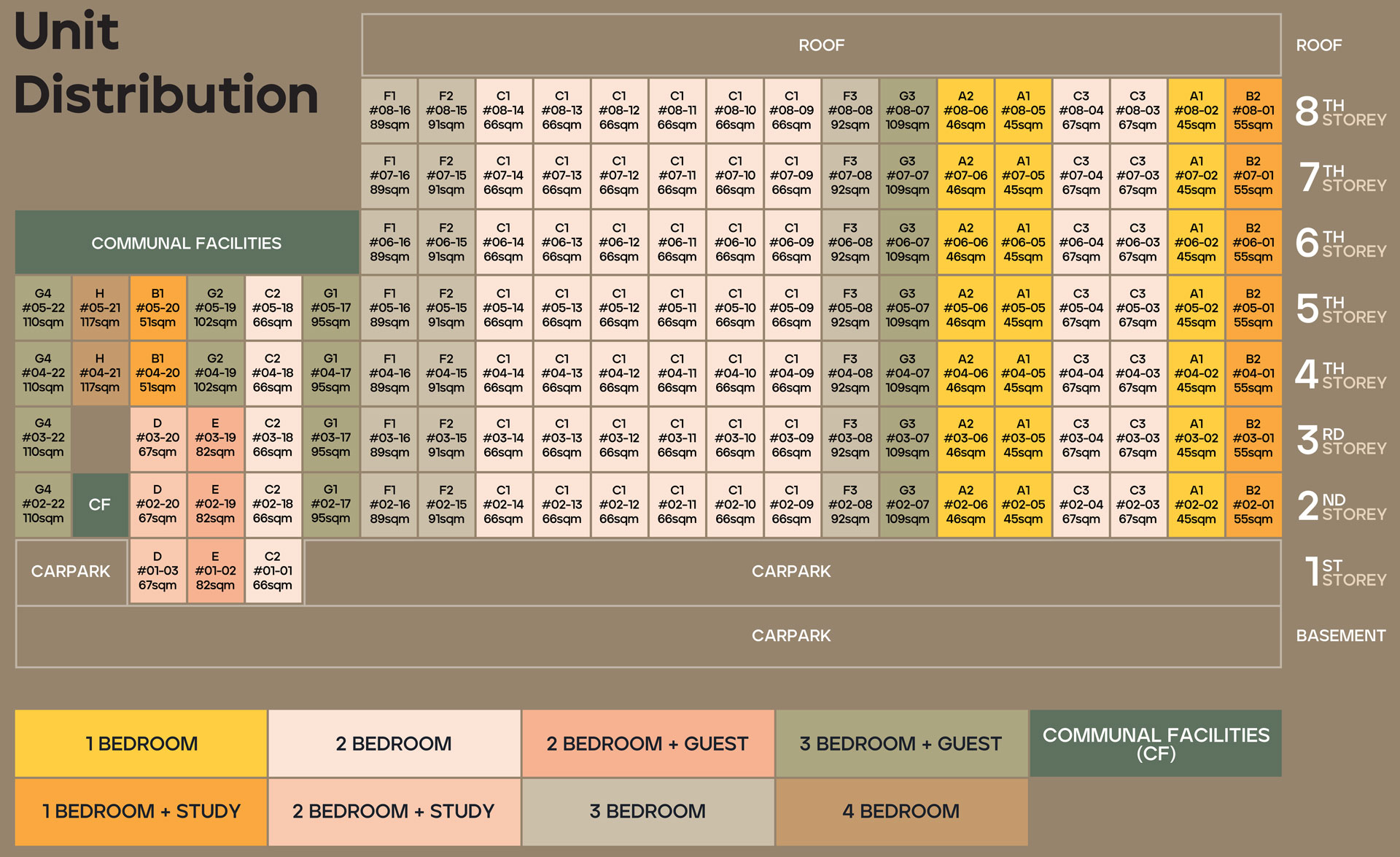Select unit C3 #08-04 67sqm
The height and width of the screenshot is (857, 1400).
[x=1081, y=110]
